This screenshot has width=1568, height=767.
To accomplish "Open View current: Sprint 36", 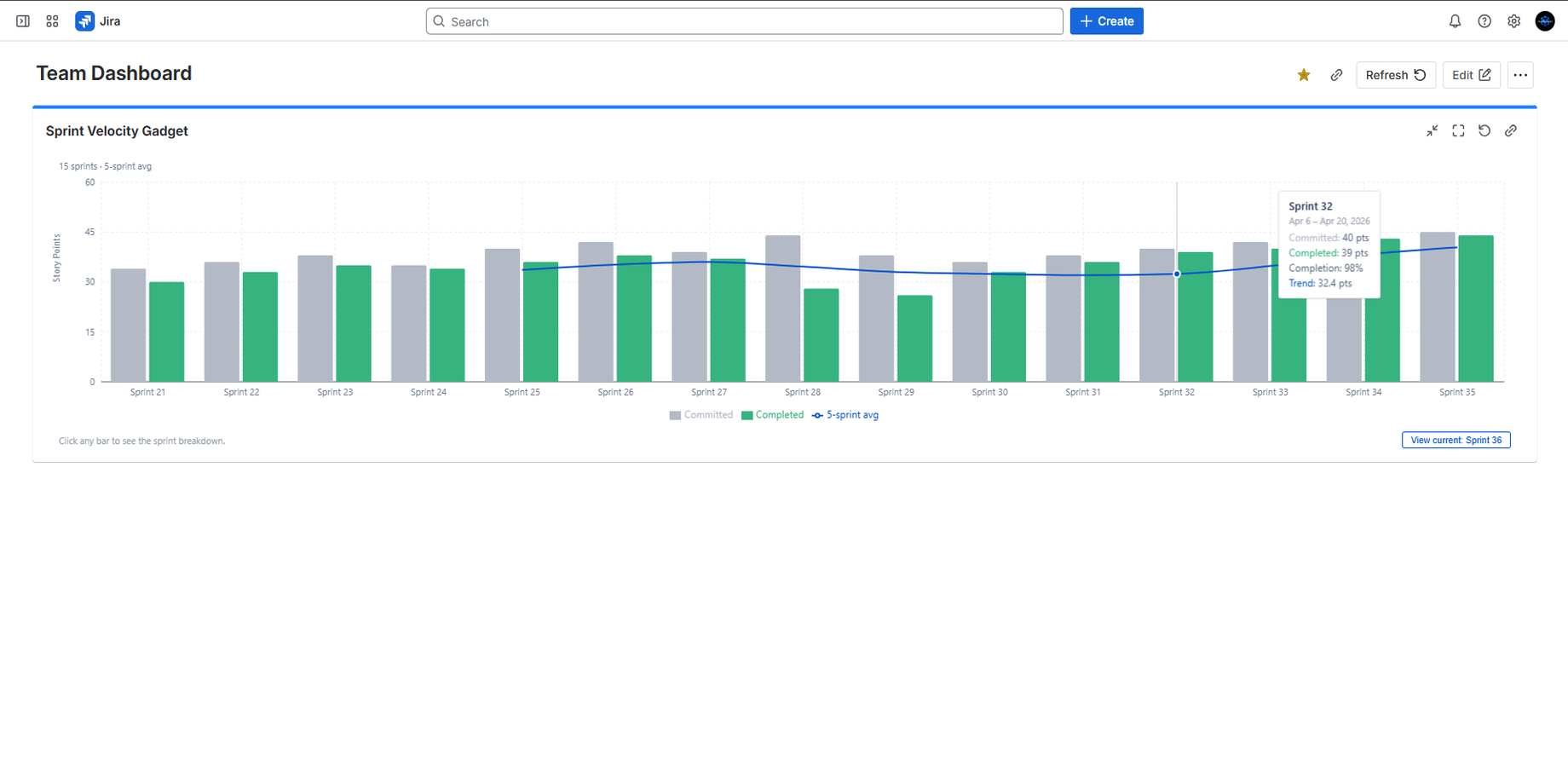I will coord(1456,440).
